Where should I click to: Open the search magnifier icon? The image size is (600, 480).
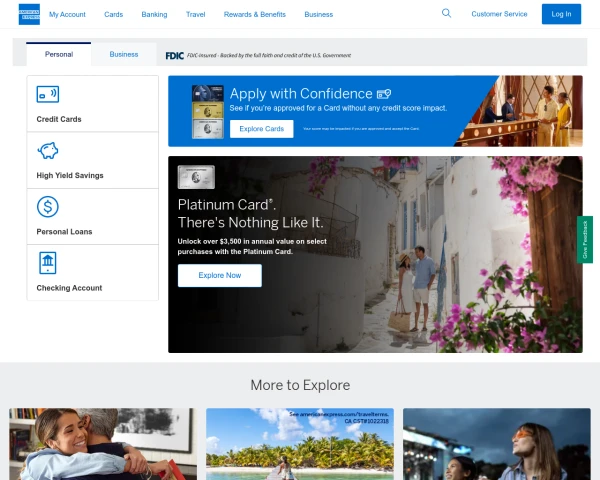tap(446, 13)
